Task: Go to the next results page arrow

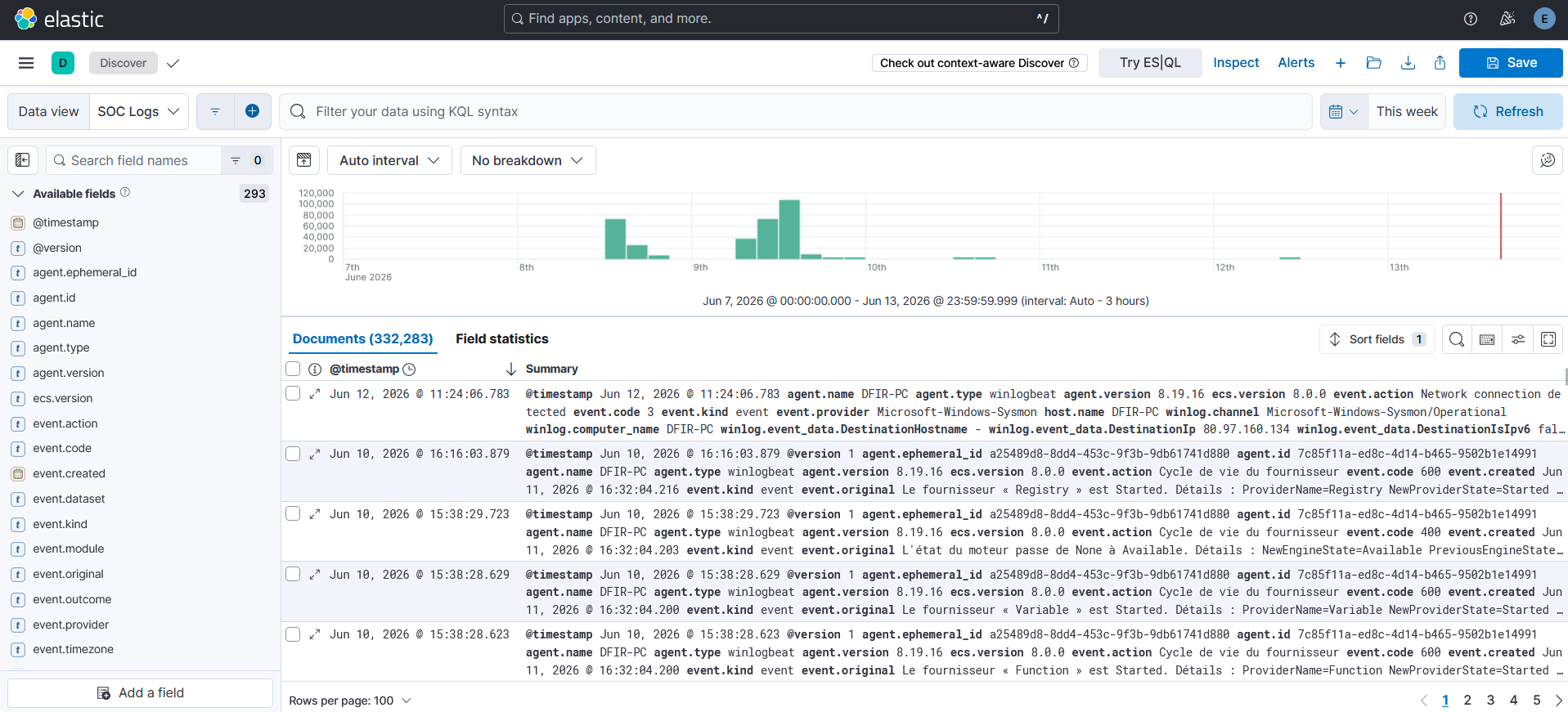Action: [x=1558, y=701]
